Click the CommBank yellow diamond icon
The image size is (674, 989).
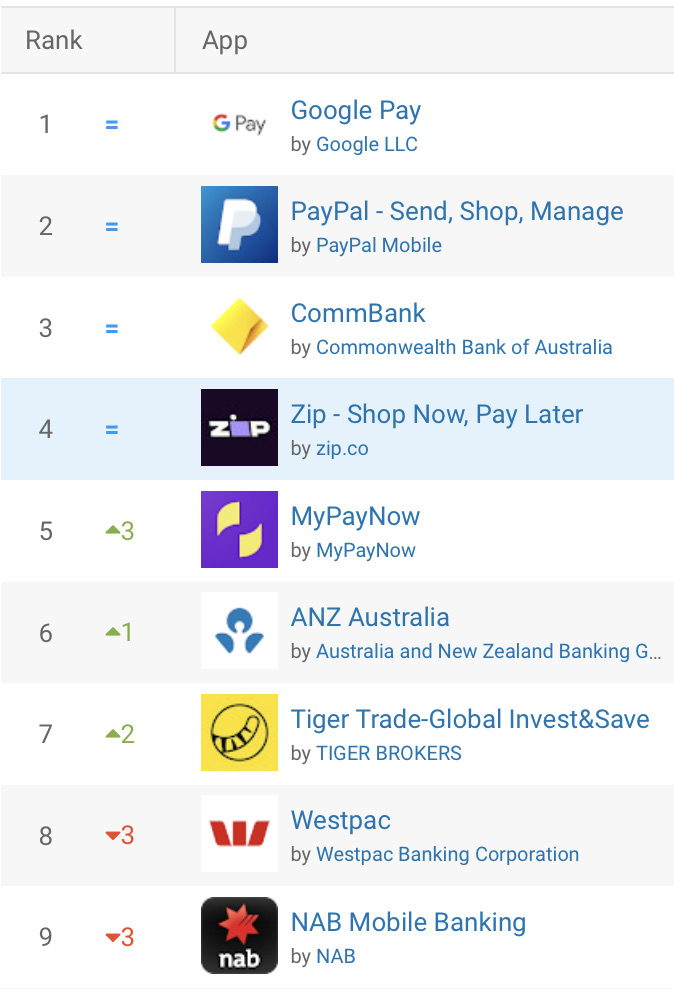pyautogui.click(x=239, y=327)
